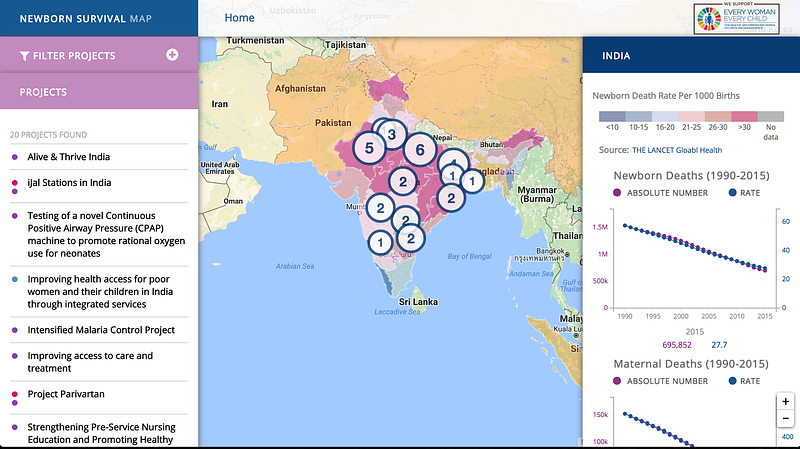Zoom in the map with plus button
The image size is (800, 449).
click(786, 402)
